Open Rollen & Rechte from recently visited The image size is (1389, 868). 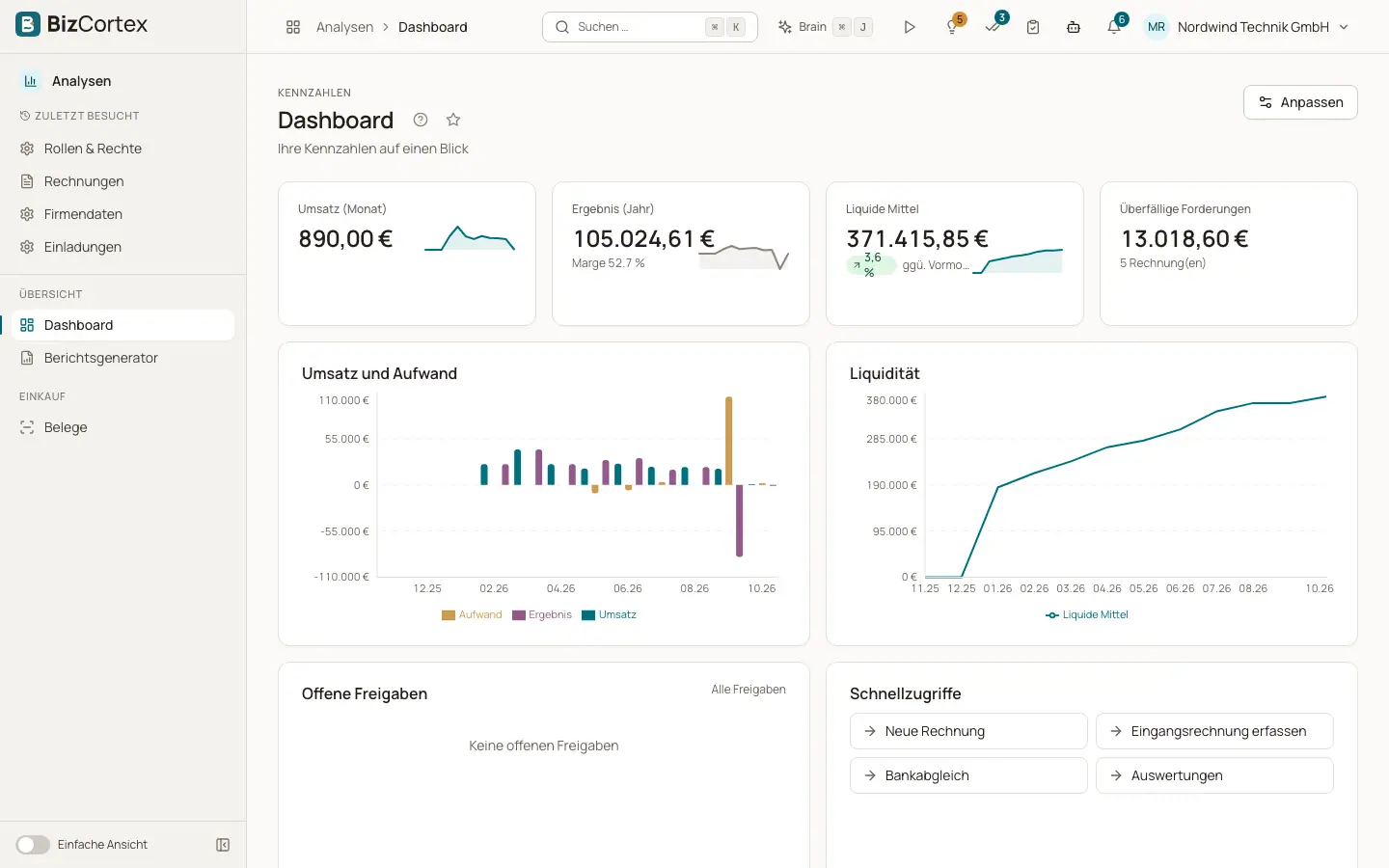point(123,149)
